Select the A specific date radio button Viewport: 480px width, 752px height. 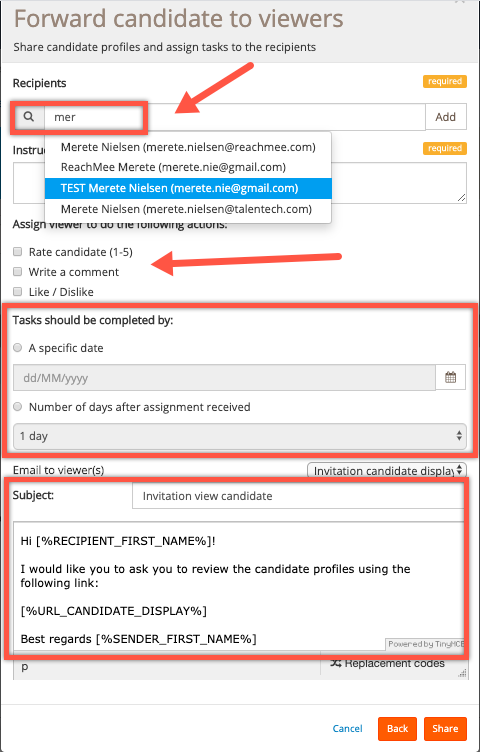(x=18, y=348)
